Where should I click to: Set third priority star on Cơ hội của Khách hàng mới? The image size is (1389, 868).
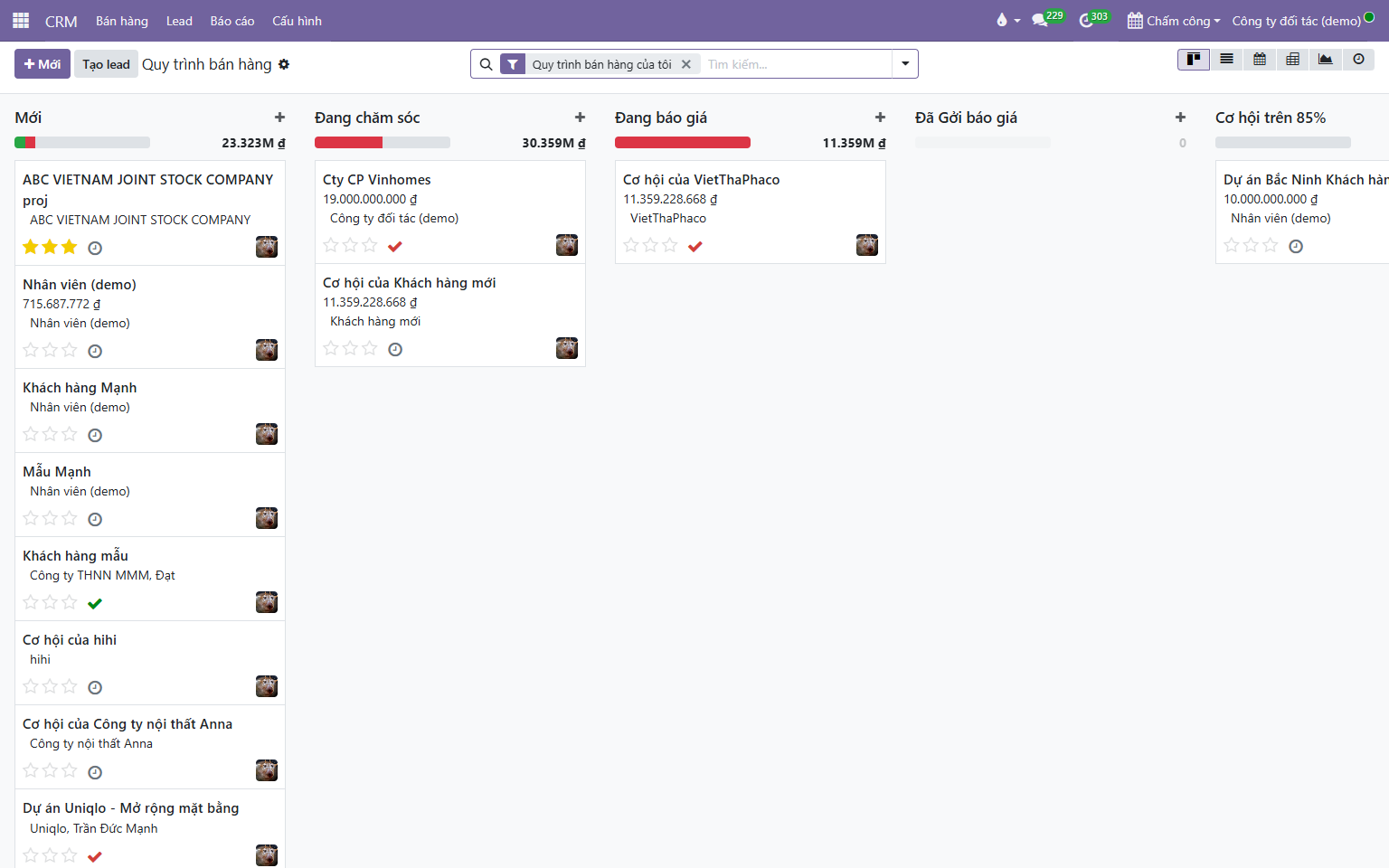[x=370, y=348]
